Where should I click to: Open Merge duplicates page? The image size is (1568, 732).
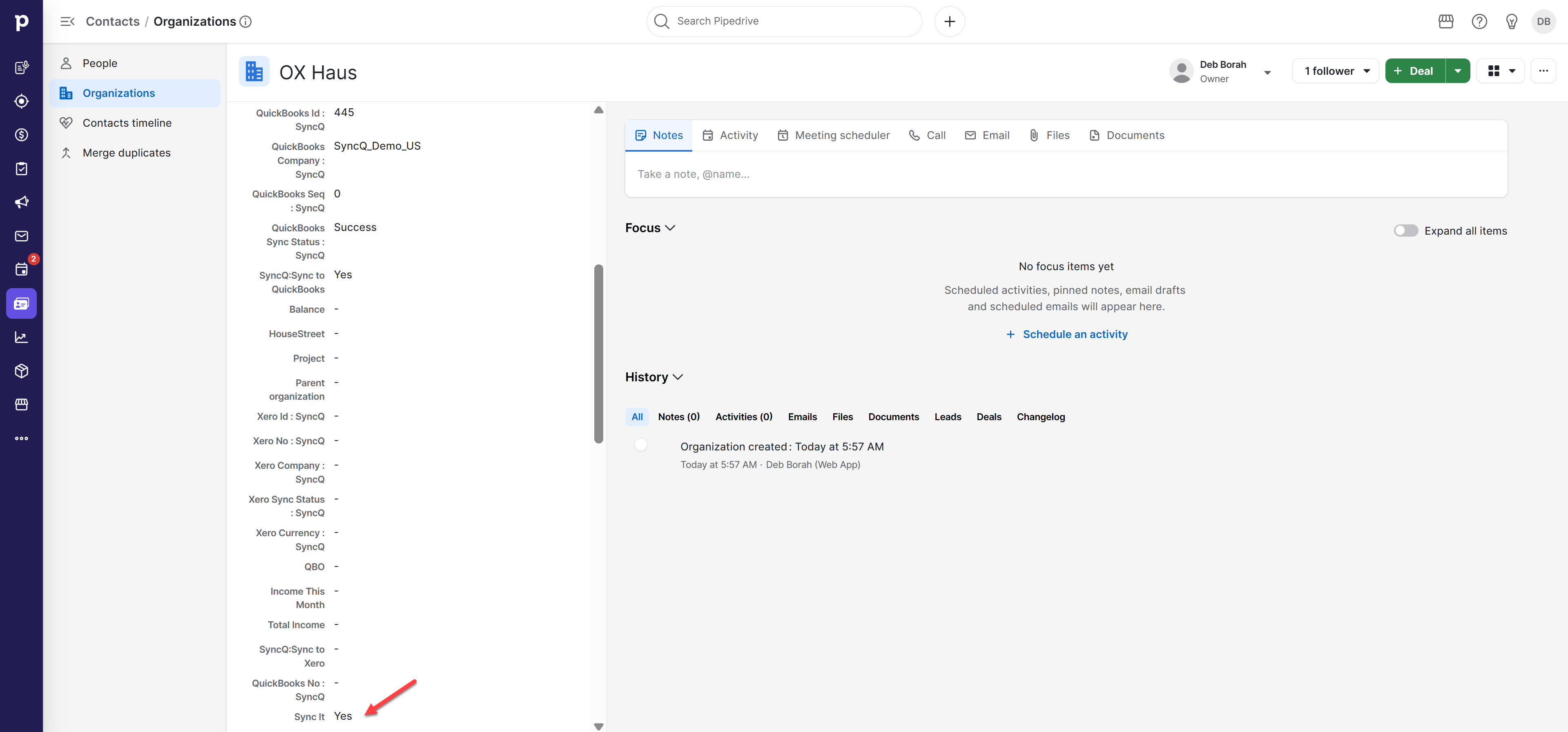(134, 153)
